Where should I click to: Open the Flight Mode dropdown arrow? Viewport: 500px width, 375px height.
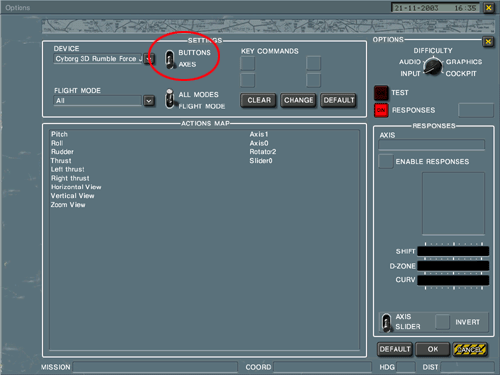149,101
